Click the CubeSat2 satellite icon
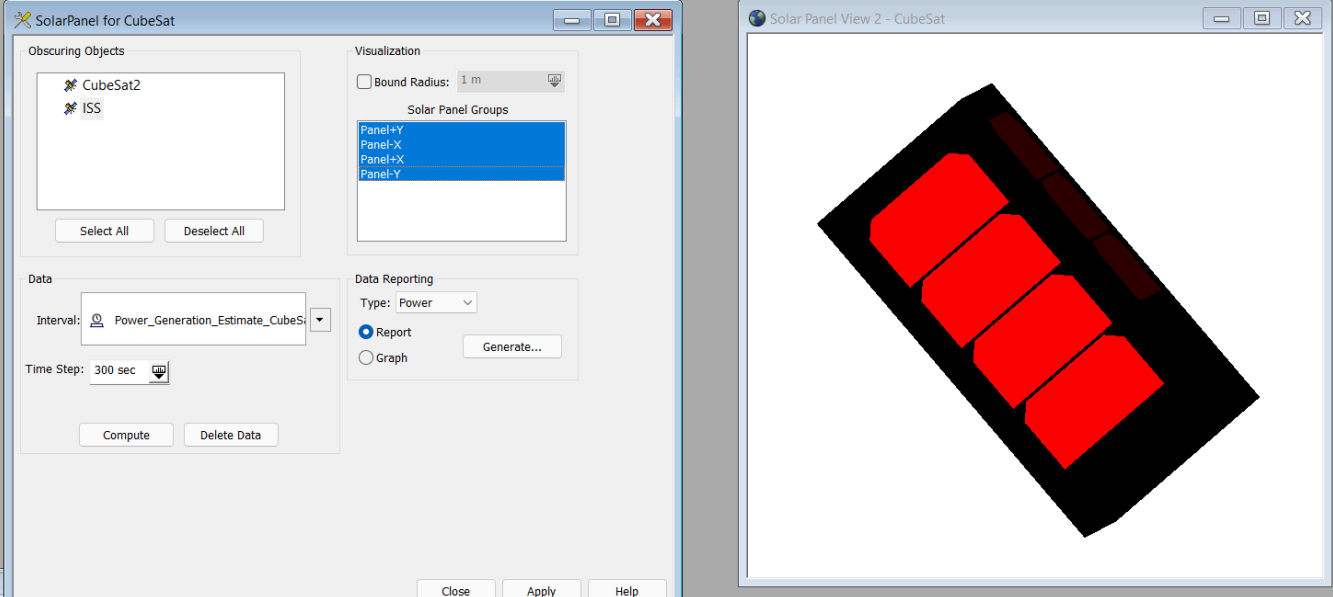Screen dimensions: 1333x597 70,85
